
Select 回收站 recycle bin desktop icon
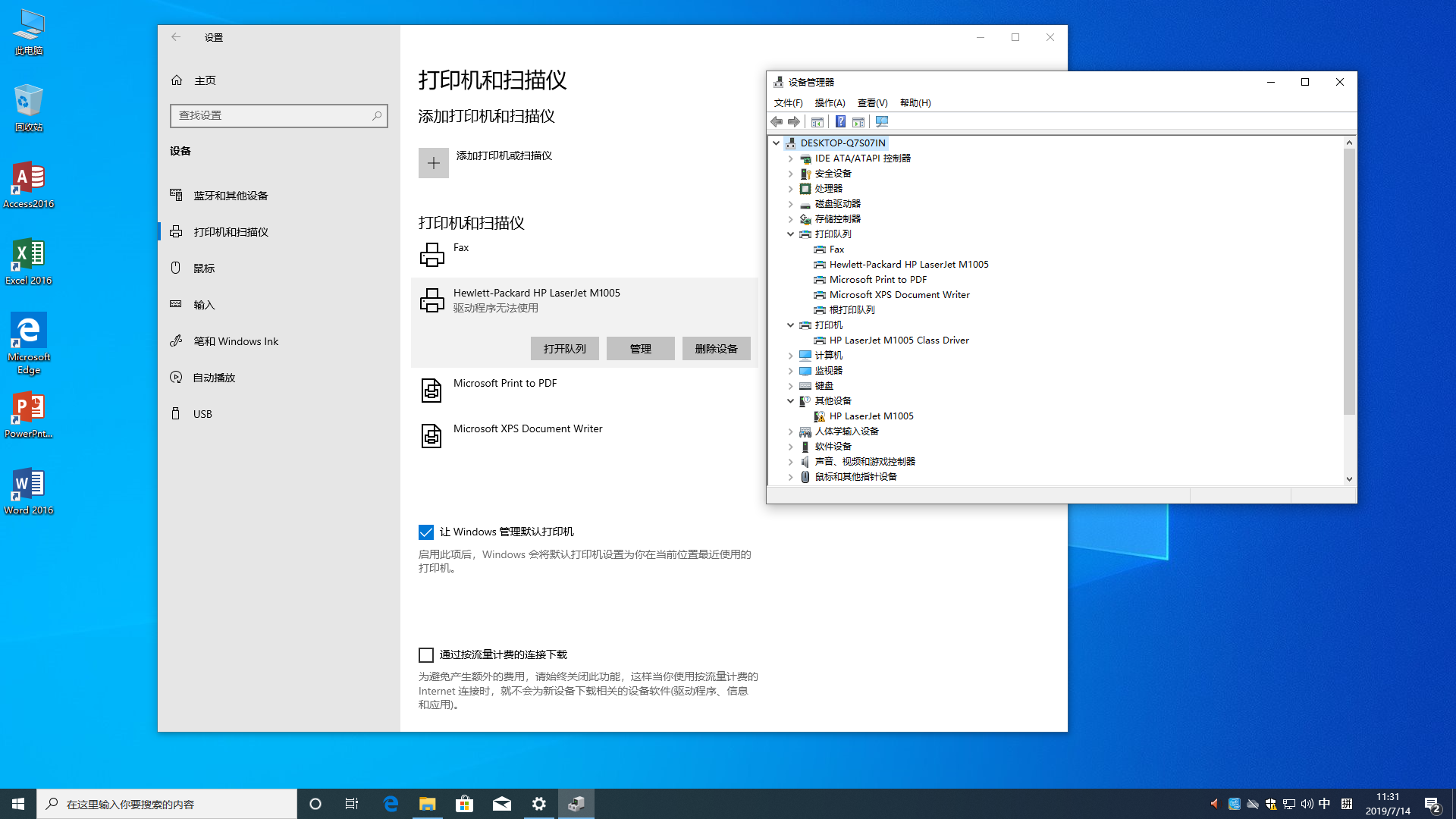coord(29,108)
